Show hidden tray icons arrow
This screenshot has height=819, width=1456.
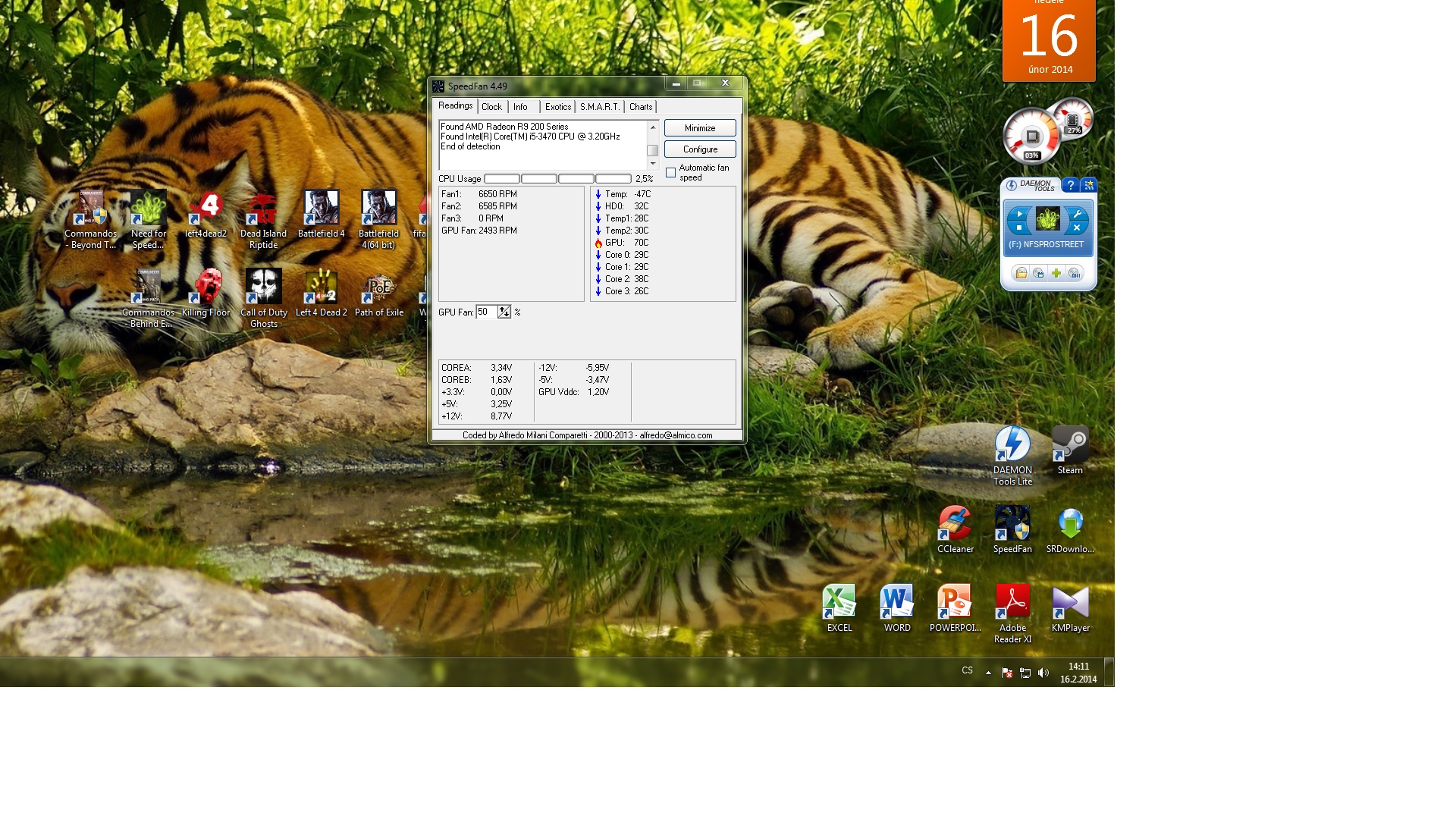click(x=988, y=673)
